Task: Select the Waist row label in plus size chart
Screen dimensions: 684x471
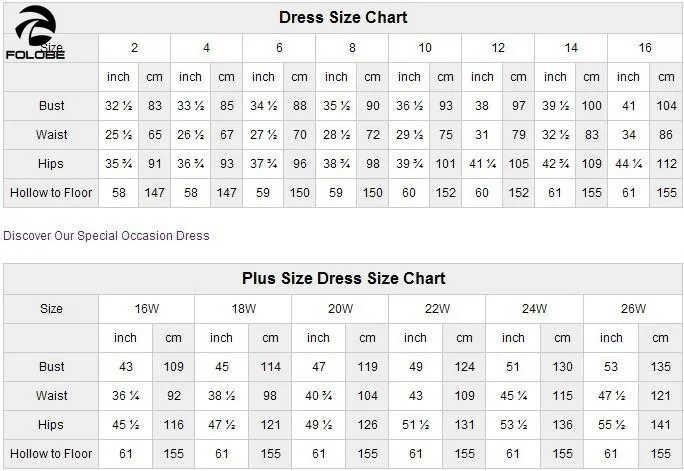Action: [51, 396]
